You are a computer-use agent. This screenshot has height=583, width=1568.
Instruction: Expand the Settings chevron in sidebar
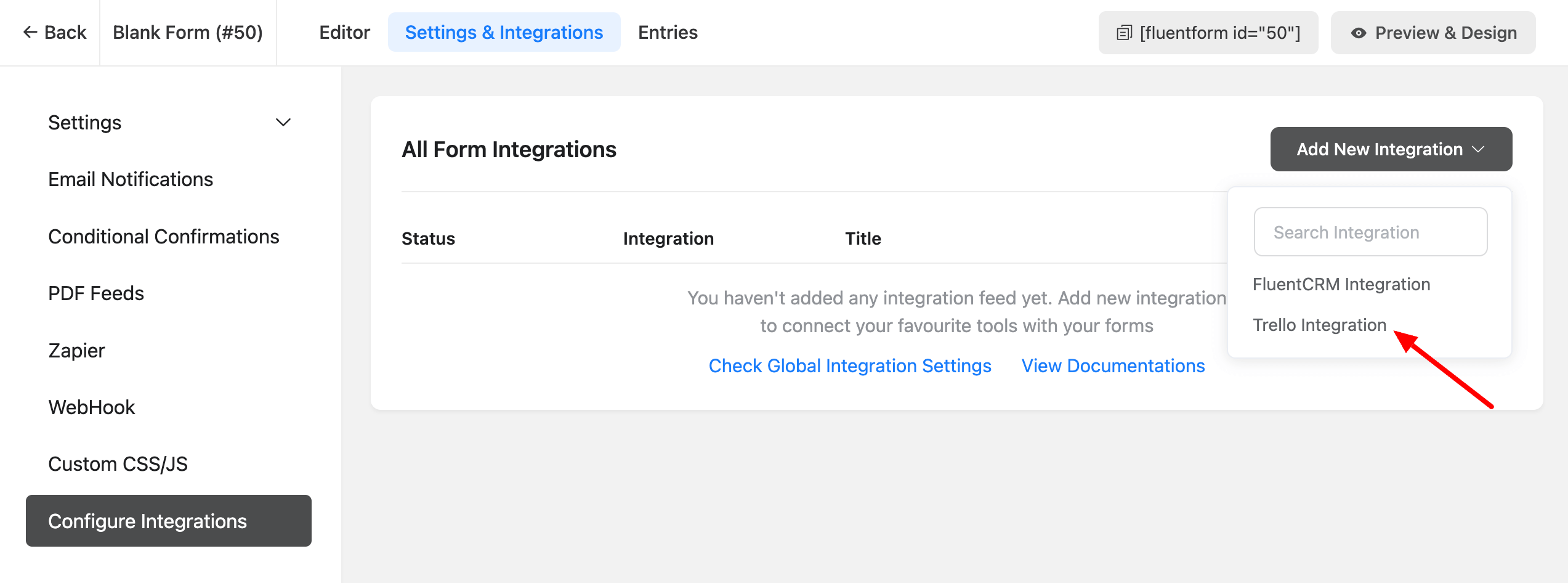point(283,123)
